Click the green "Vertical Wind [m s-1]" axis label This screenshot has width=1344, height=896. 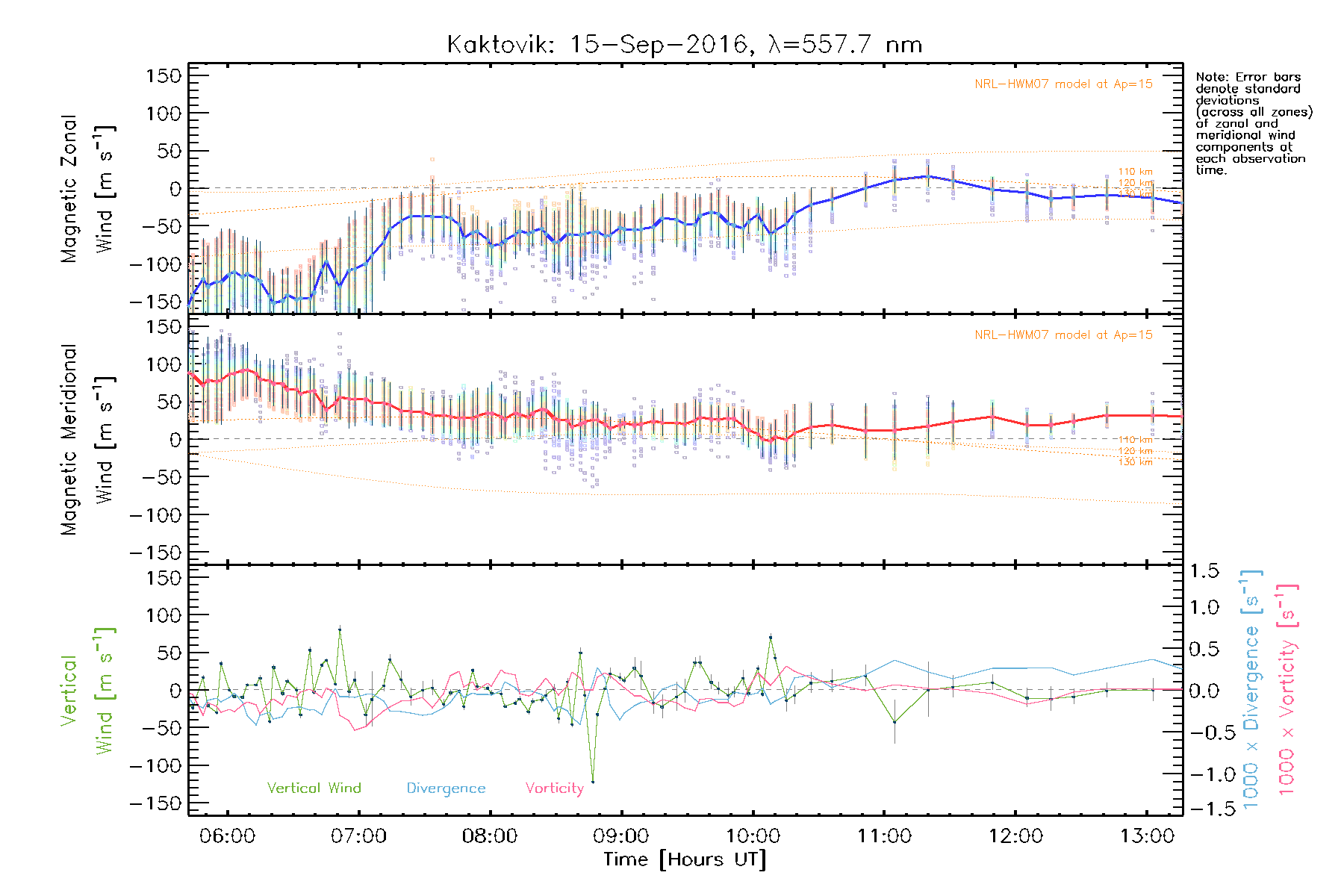pyautogui.click(x=87, y=691)
